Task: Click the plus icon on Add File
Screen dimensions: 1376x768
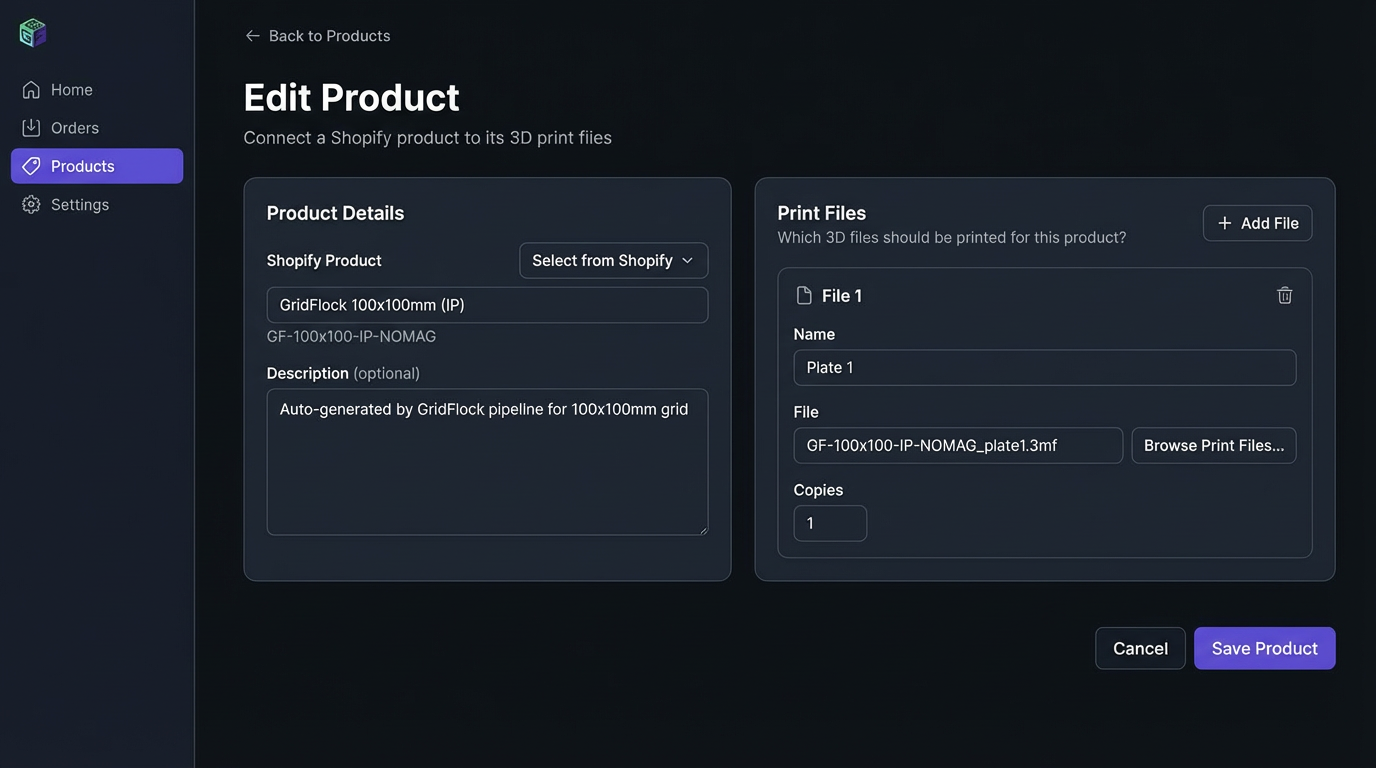Action: 1224,222
